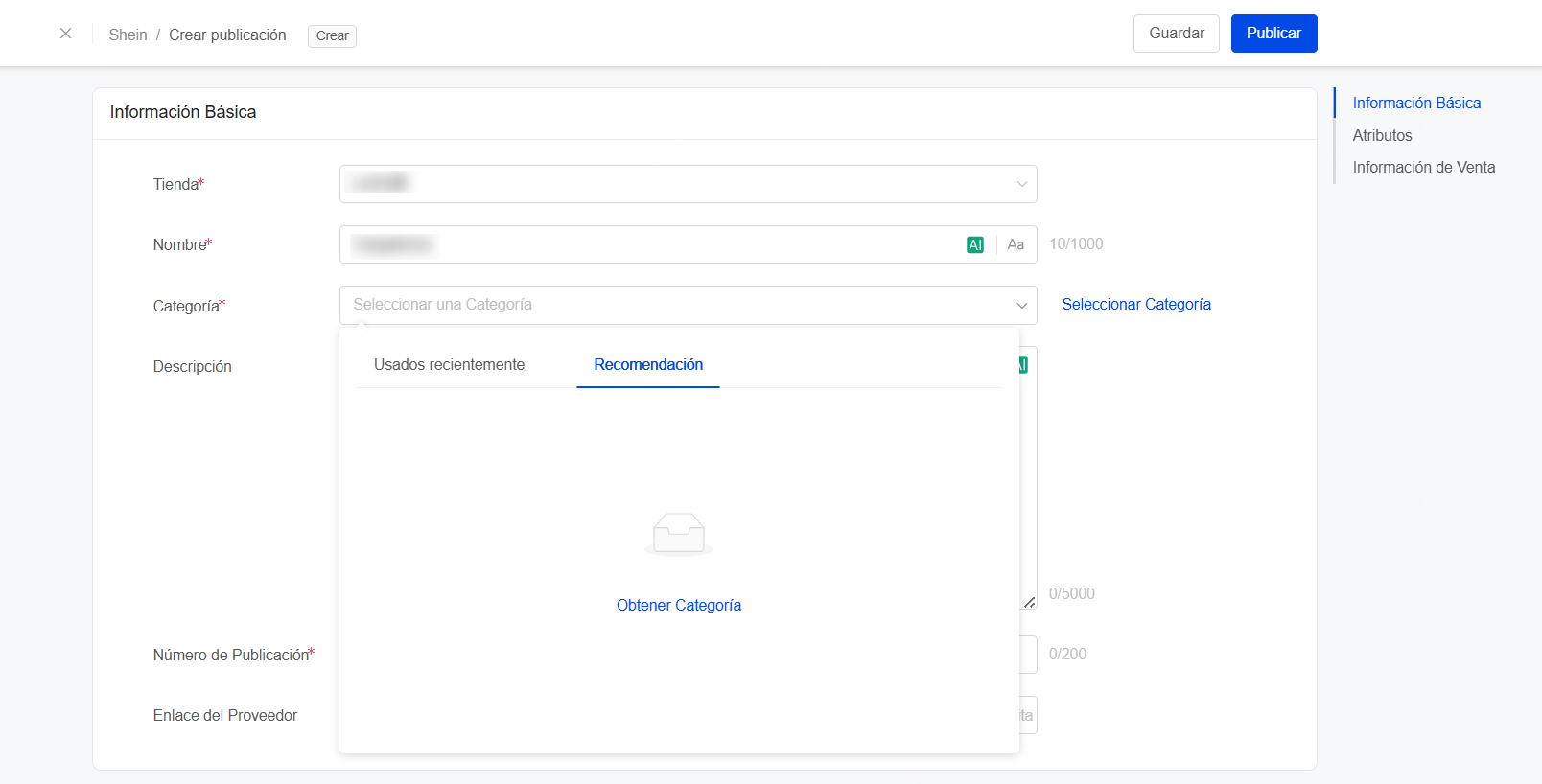Screen dimensions: 1542x784
Task: Click the Aa text case icon
Action: click(1016, 244)
